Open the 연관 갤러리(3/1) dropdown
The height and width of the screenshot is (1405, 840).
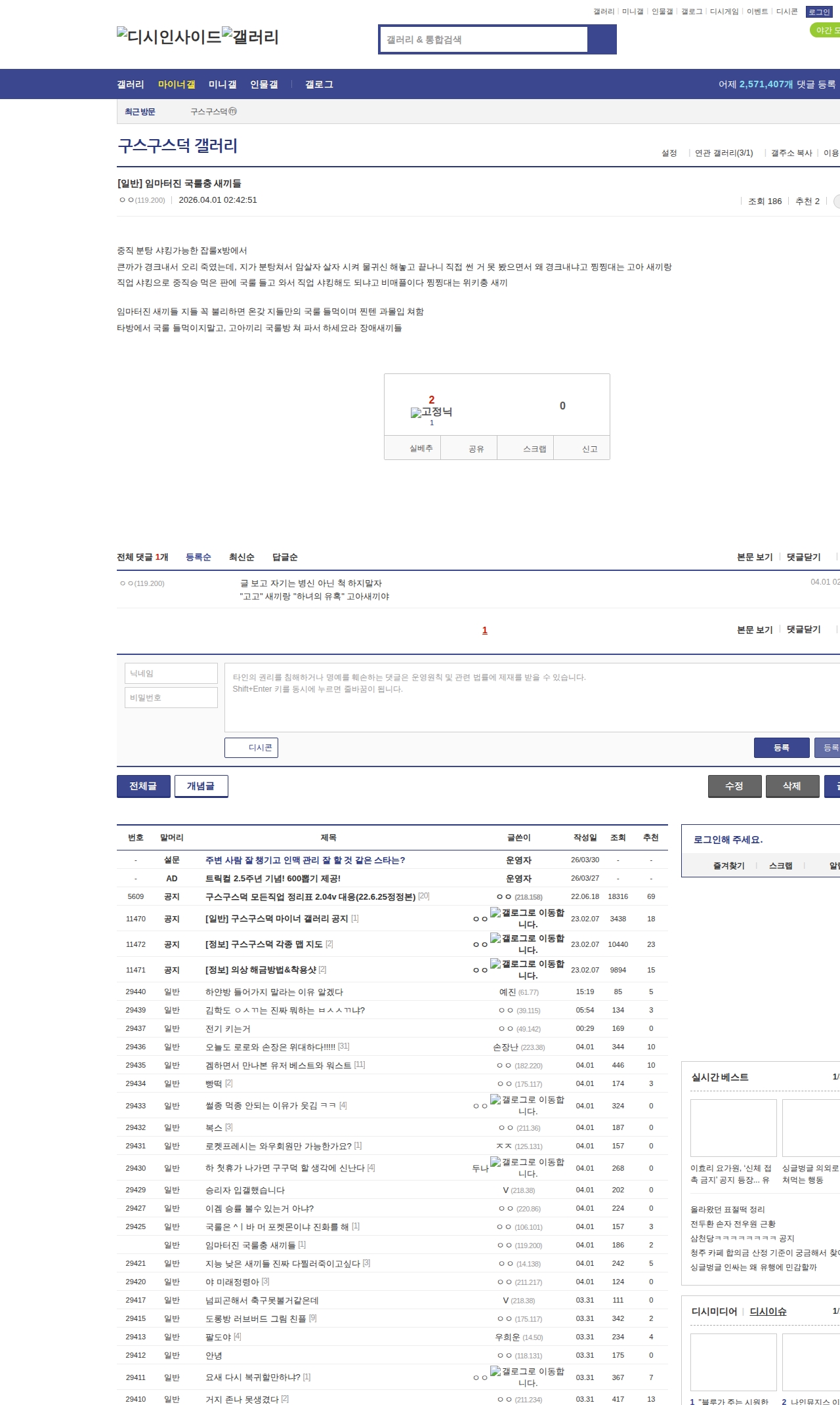pyautogui.click(x=724, y=153)
